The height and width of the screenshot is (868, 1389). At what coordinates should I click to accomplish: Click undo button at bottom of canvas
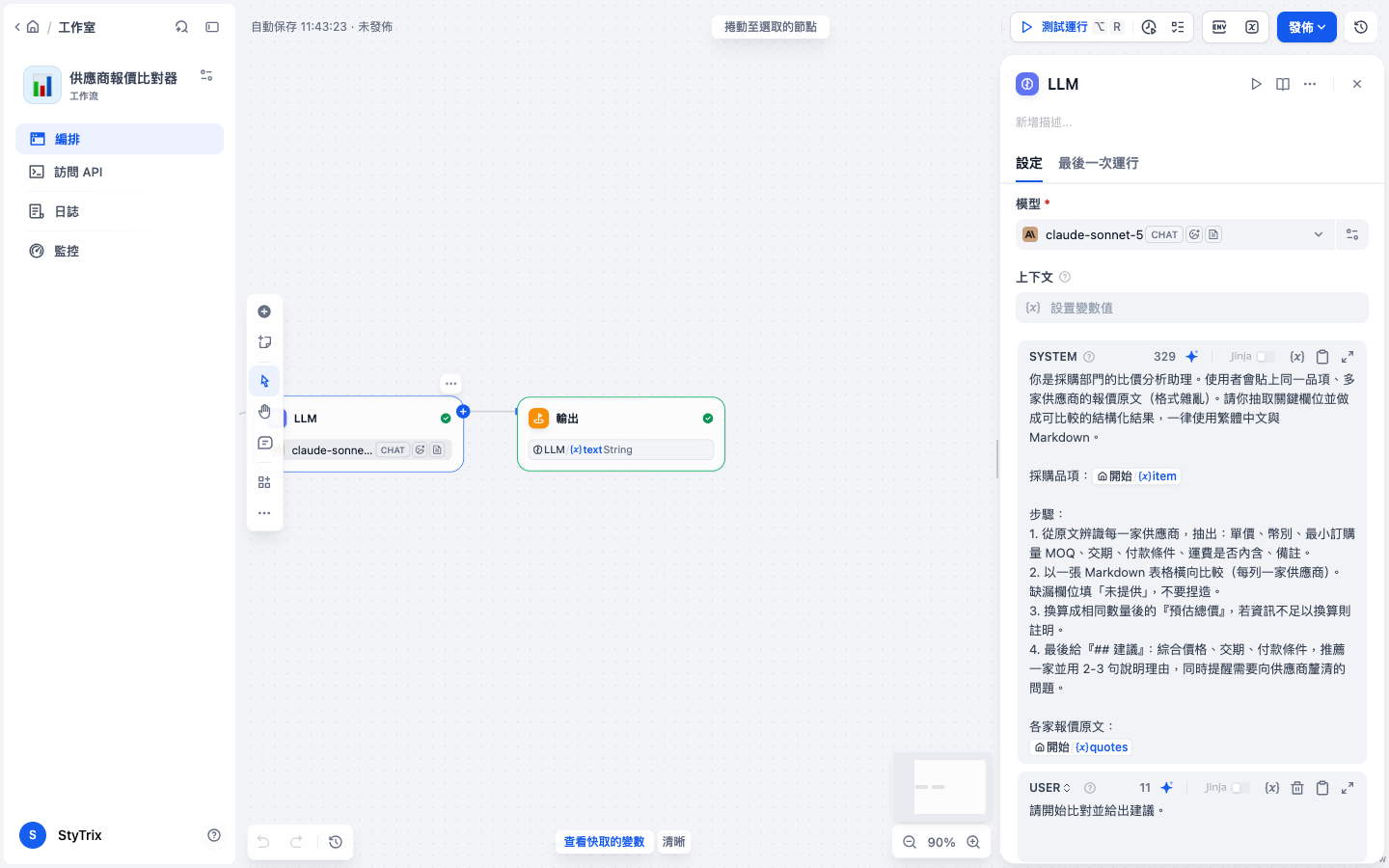(x=263, y=842)
